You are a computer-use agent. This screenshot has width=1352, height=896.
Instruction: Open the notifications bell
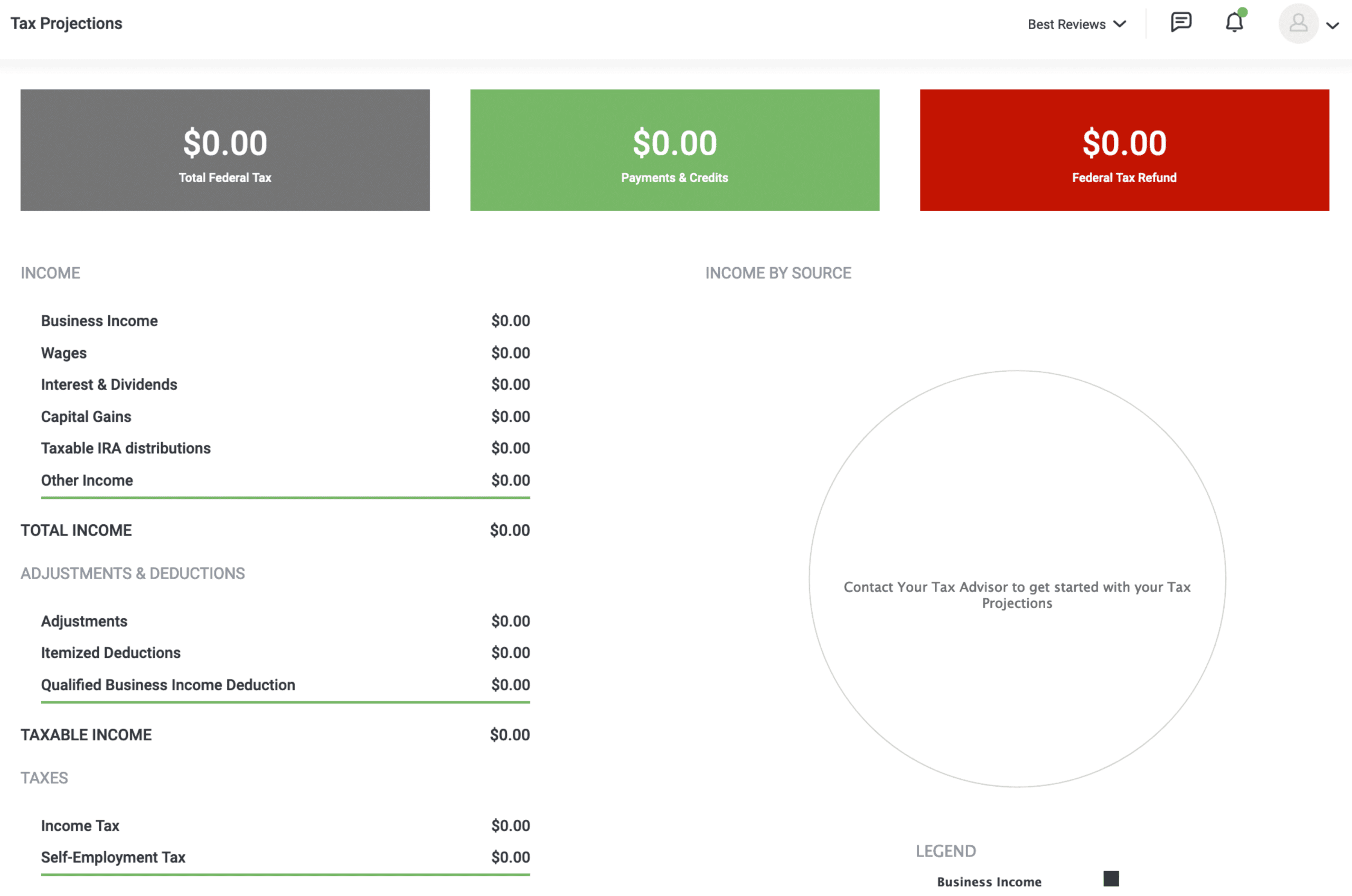coord(1234,23)
